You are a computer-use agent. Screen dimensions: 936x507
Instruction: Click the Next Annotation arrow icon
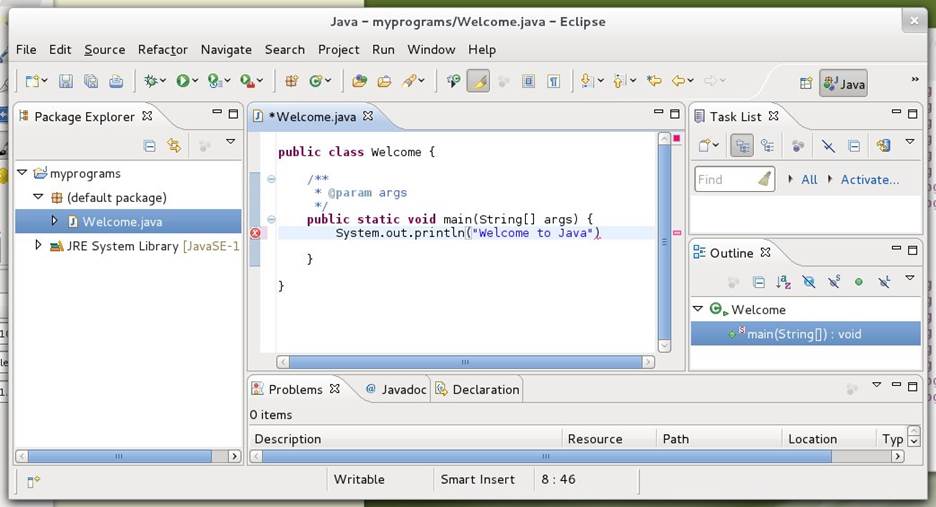coord(586,81)
